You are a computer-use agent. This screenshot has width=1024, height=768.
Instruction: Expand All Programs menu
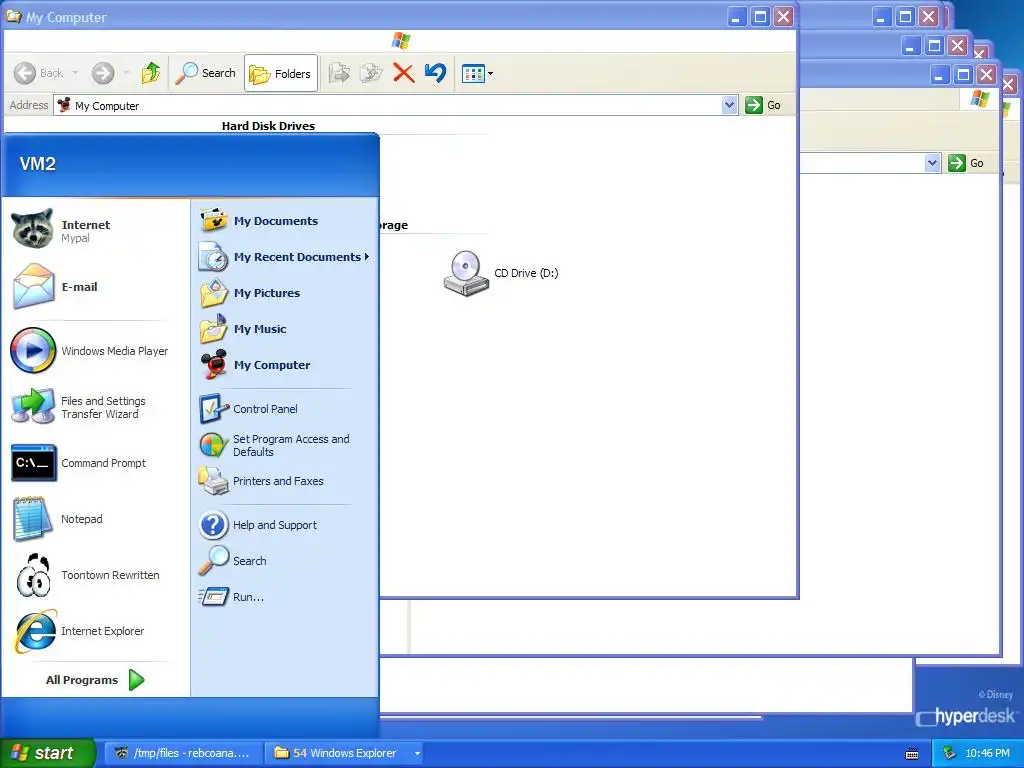(95, 680)
